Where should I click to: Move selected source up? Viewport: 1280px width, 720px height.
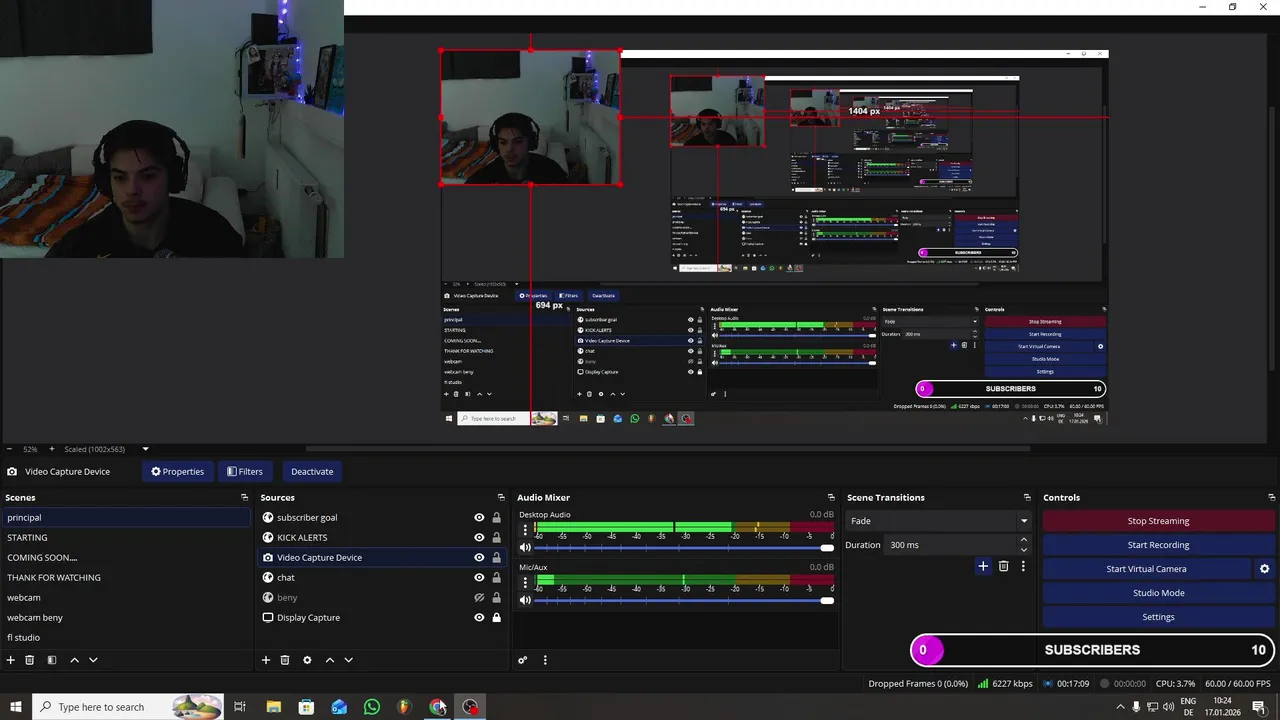coord(330,660)
